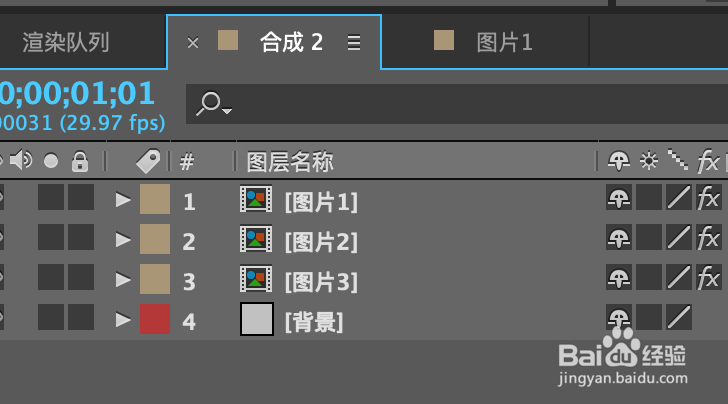This screenshot has height=404, width=728.
Task: Click the layer search field
Action: tap(450, 103)
